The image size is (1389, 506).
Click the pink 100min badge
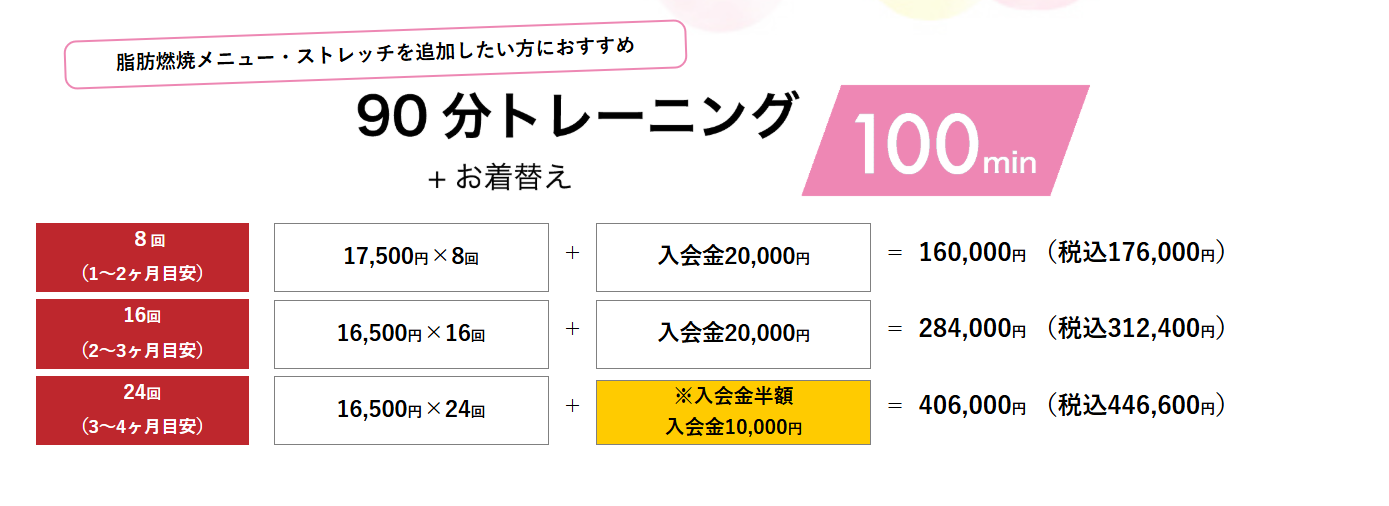944,142
